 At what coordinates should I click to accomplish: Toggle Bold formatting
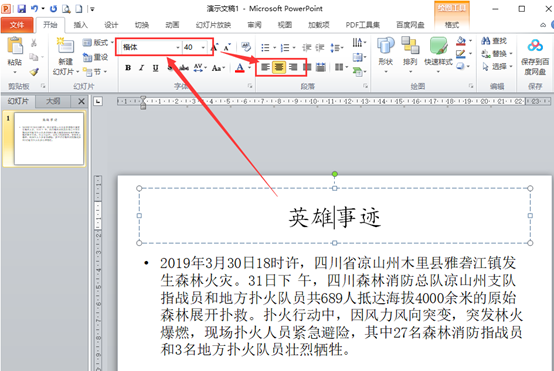[128, 68]
